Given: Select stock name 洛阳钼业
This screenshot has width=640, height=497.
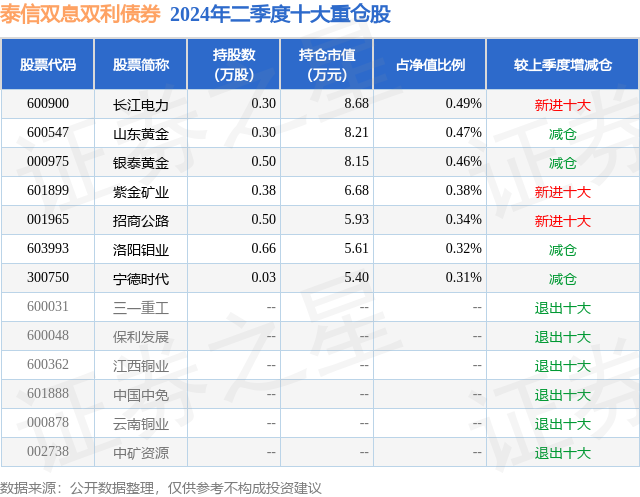Looking at the screenshot, I should pyautogui.click(x=141, y=250).
